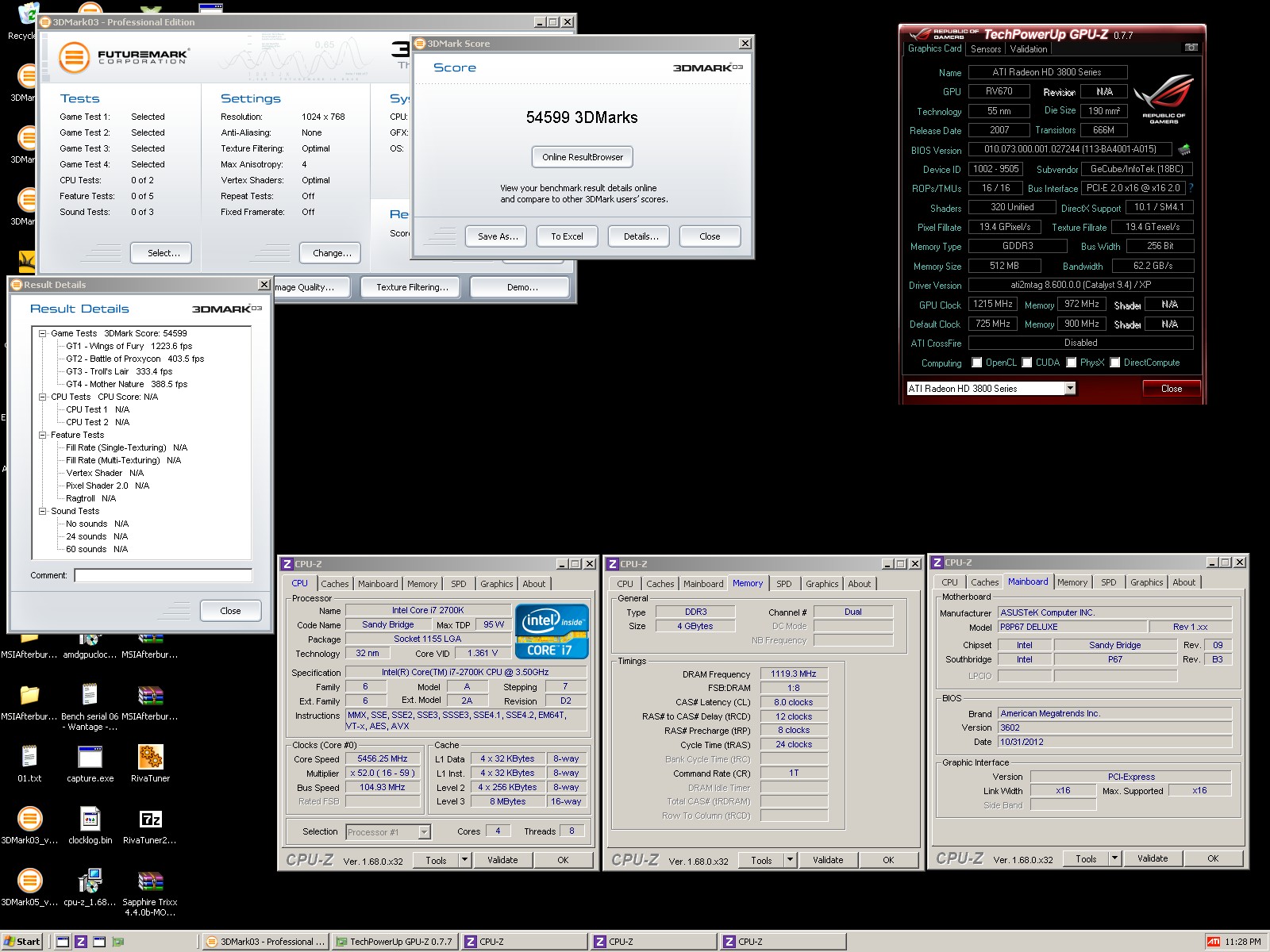The height and width of the screenshot is (952, 1270).
Task: Collapse the CPU Tests tree node
Action: pos(43,397)
